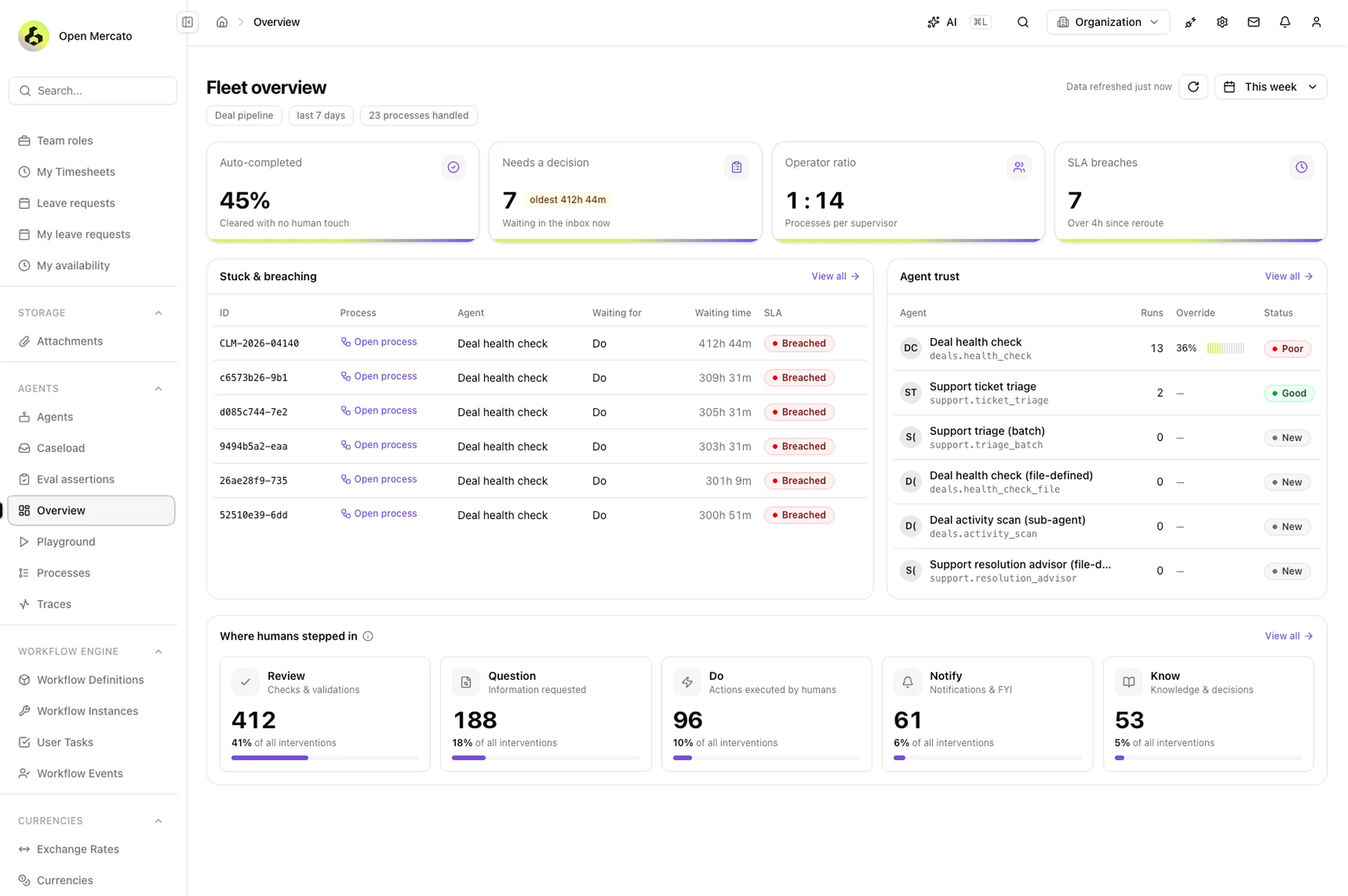1348x896 pixels.
Task: Open Caseload in the sidebar
Action: point(91,448)
